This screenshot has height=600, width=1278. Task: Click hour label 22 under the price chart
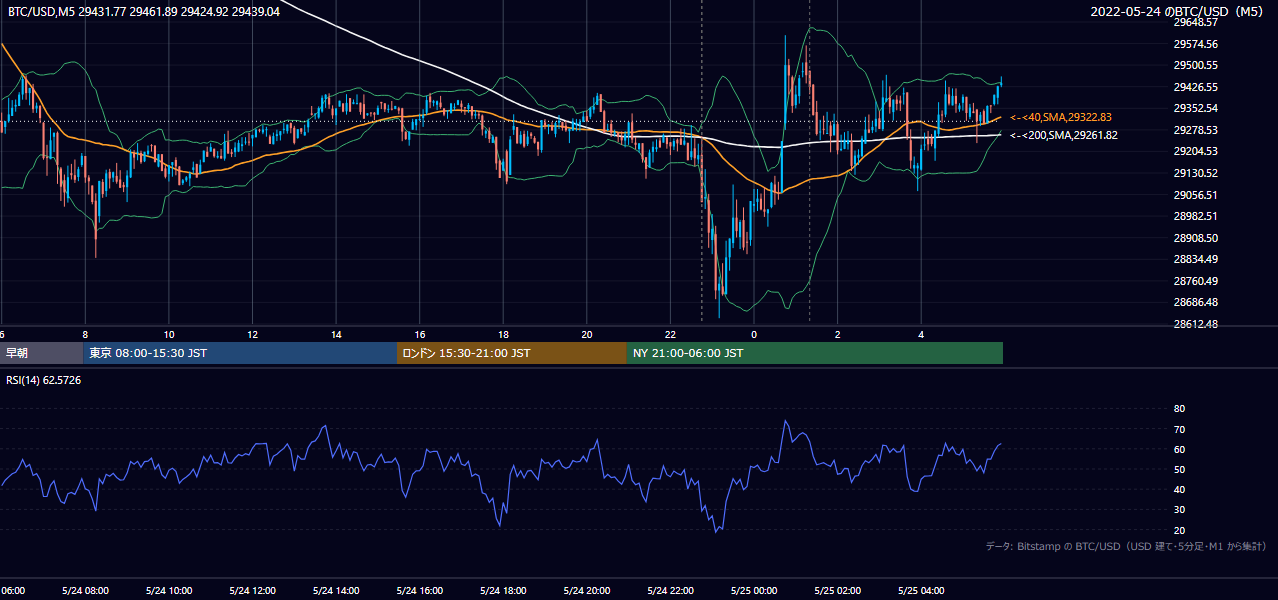(x=670, y=334)
